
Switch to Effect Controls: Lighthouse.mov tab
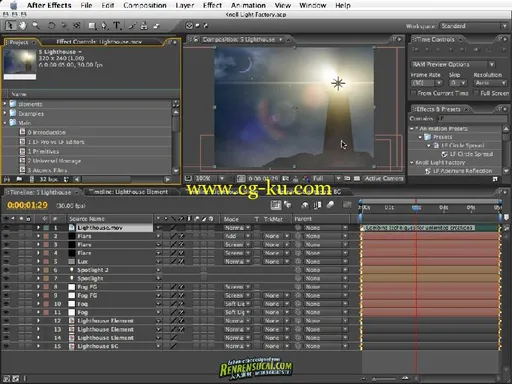coord(99,42)
